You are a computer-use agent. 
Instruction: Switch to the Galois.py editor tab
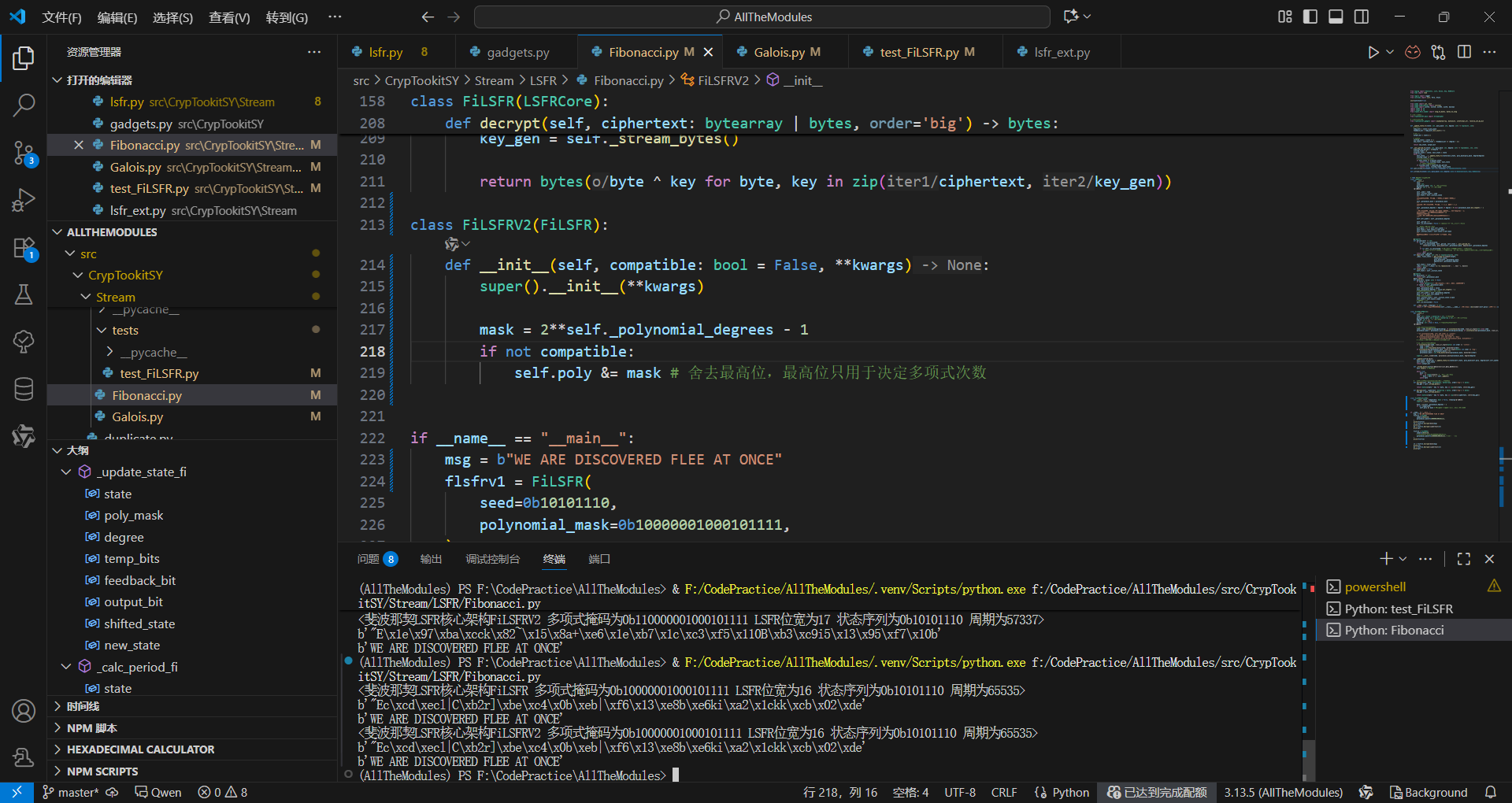click(x=779, y=52)
